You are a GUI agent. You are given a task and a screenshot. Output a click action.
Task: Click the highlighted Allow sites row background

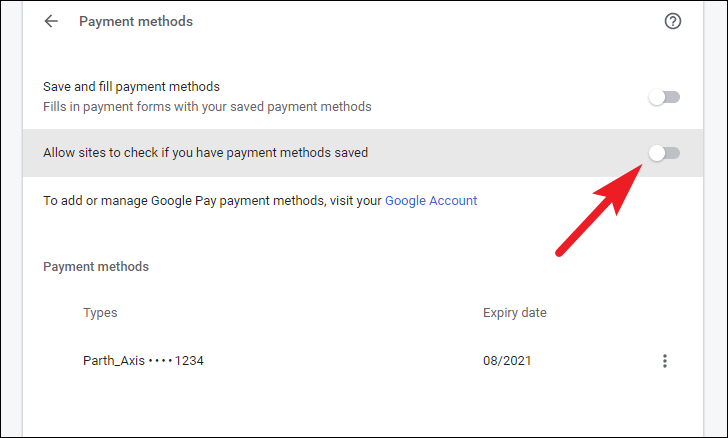[363, 153]
